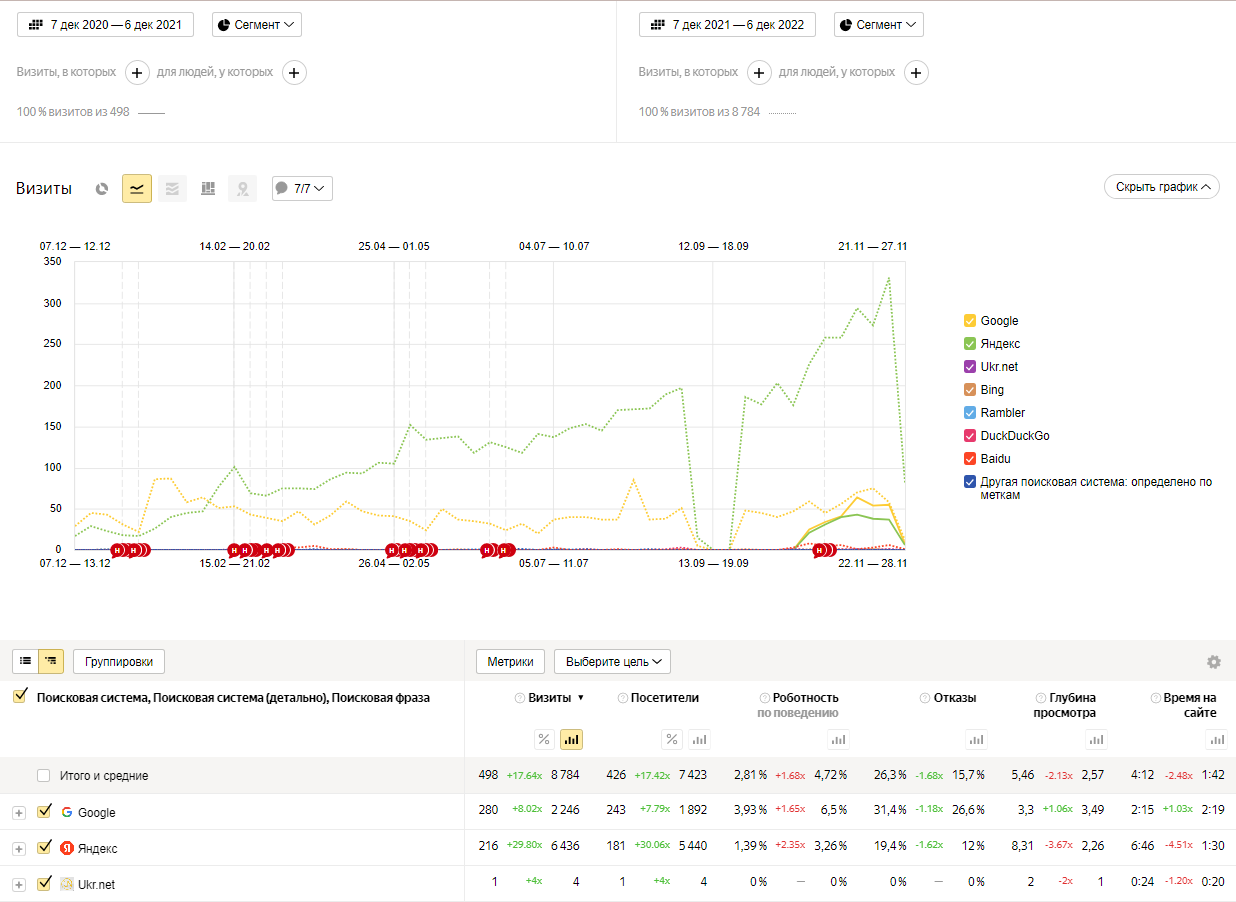This screenshot has width=1236, height=902.
Task: Click bar chart icon under Посетители
Action: 700,740
